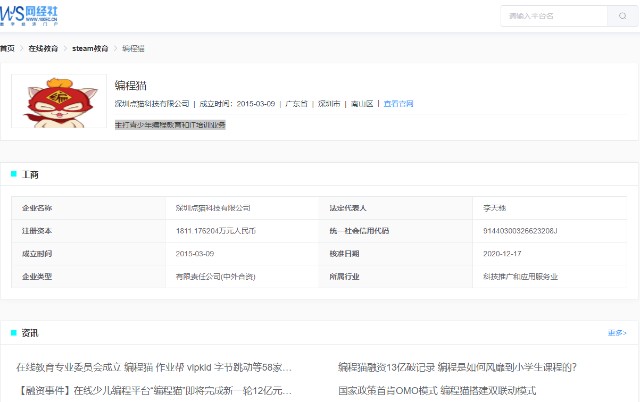Go to 首页 breadcrumb
The height and width of the screenshot is (402, 640).
[x=7, y=49]
